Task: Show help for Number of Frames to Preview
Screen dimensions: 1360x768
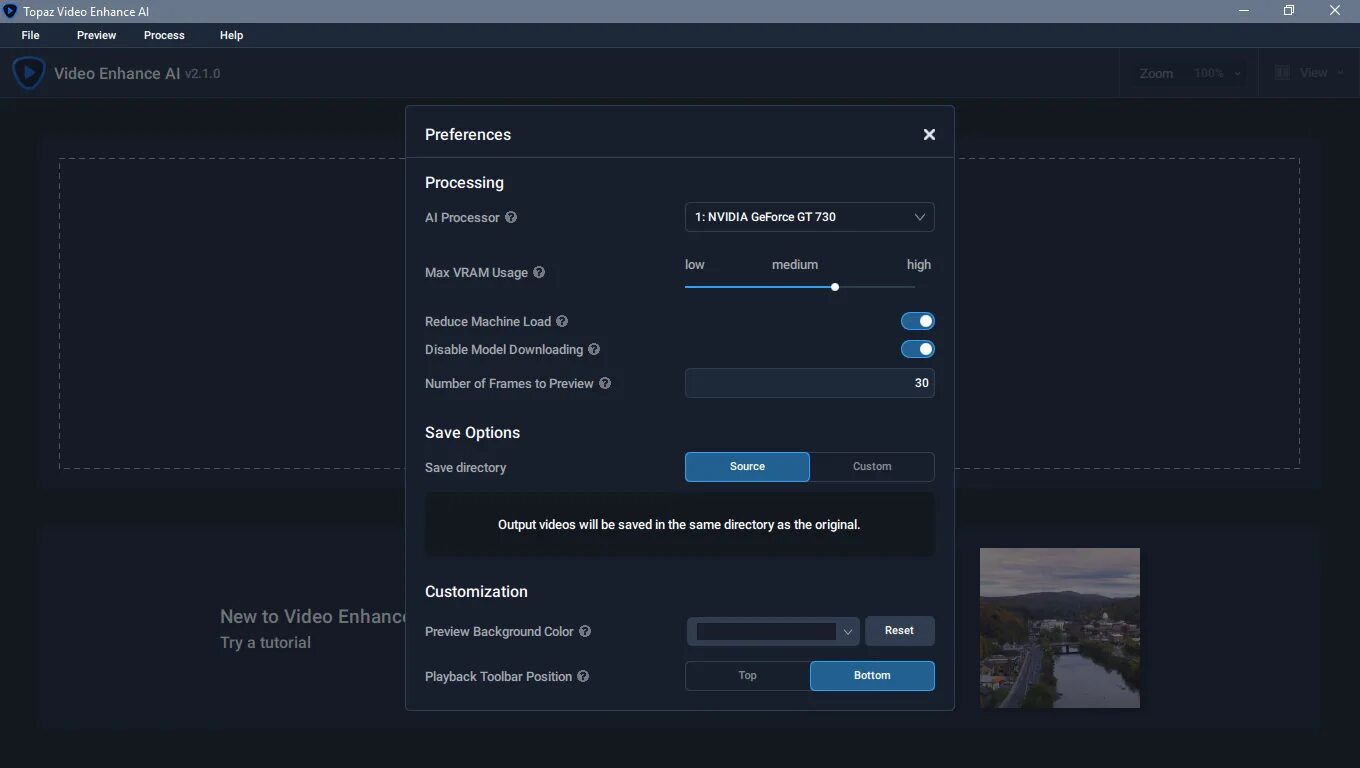Action: click(605, 383)
